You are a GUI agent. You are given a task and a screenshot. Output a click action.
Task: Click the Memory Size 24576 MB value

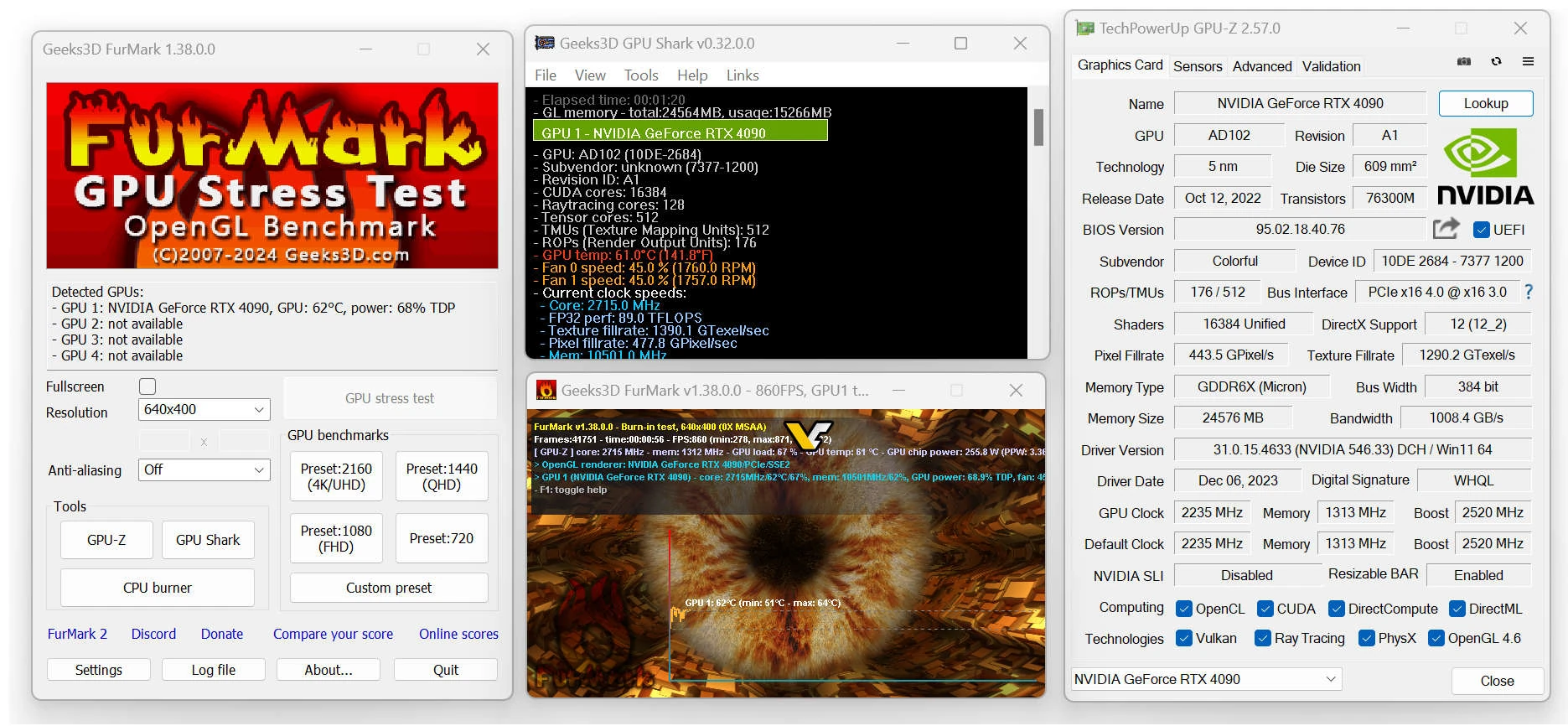coord(1232,417)
